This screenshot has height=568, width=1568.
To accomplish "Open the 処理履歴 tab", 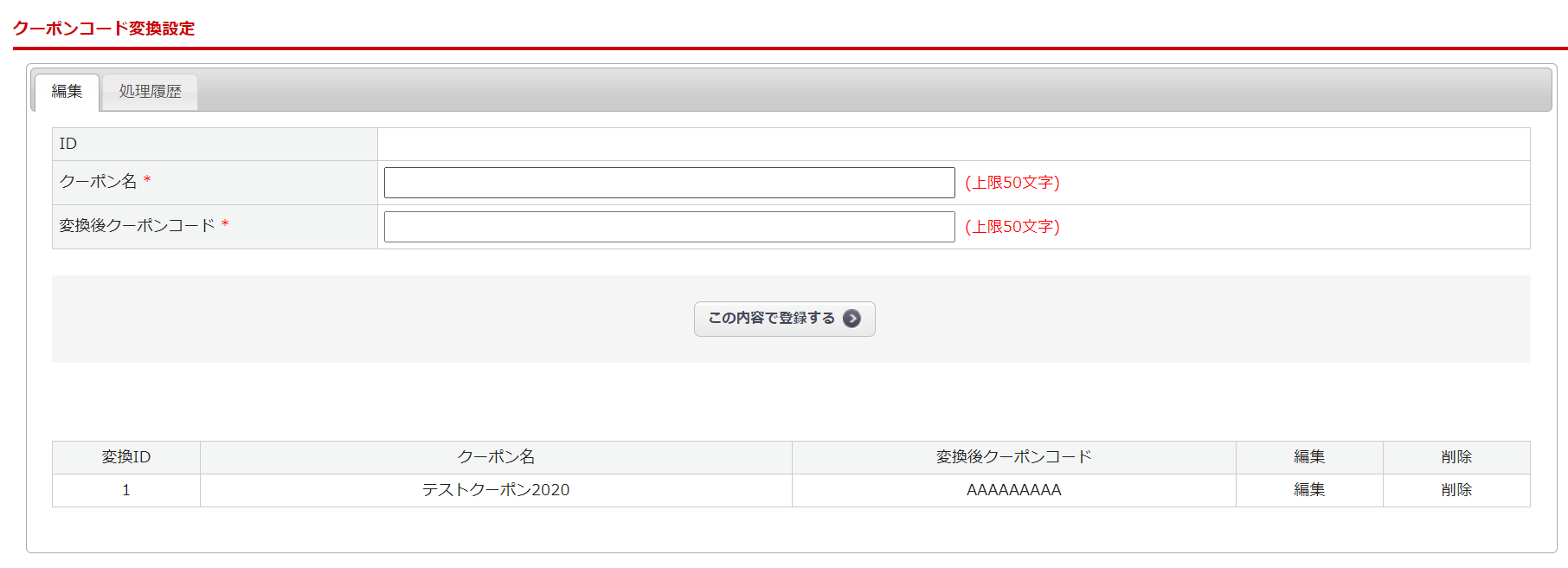I will pos(150,92).
